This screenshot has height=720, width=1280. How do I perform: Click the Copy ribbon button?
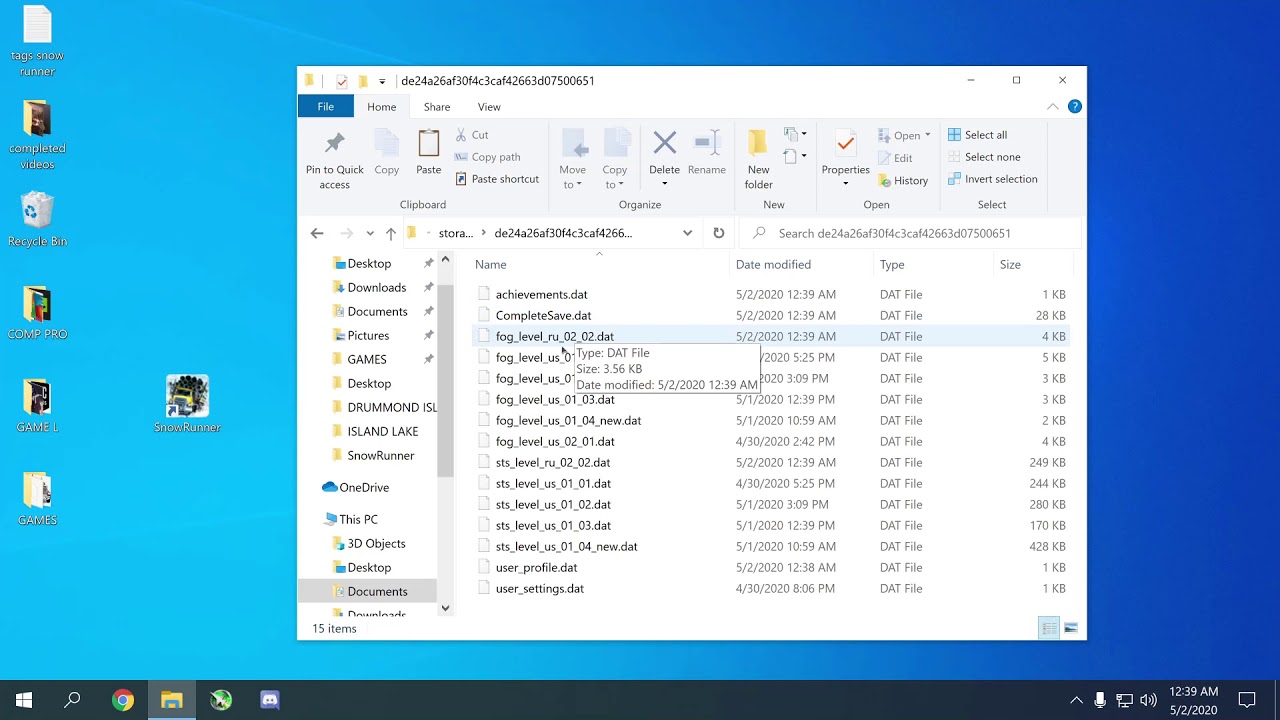(387, 155)
